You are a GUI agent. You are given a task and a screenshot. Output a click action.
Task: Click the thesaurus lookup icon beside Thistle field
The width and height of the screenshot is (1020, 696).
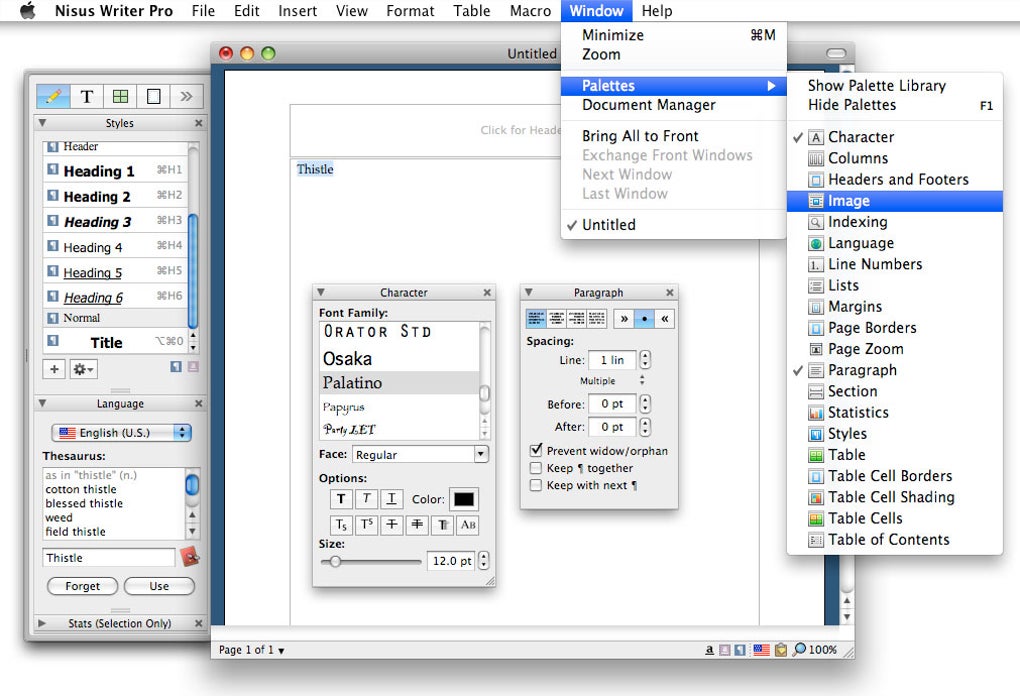tap(189, 557)
